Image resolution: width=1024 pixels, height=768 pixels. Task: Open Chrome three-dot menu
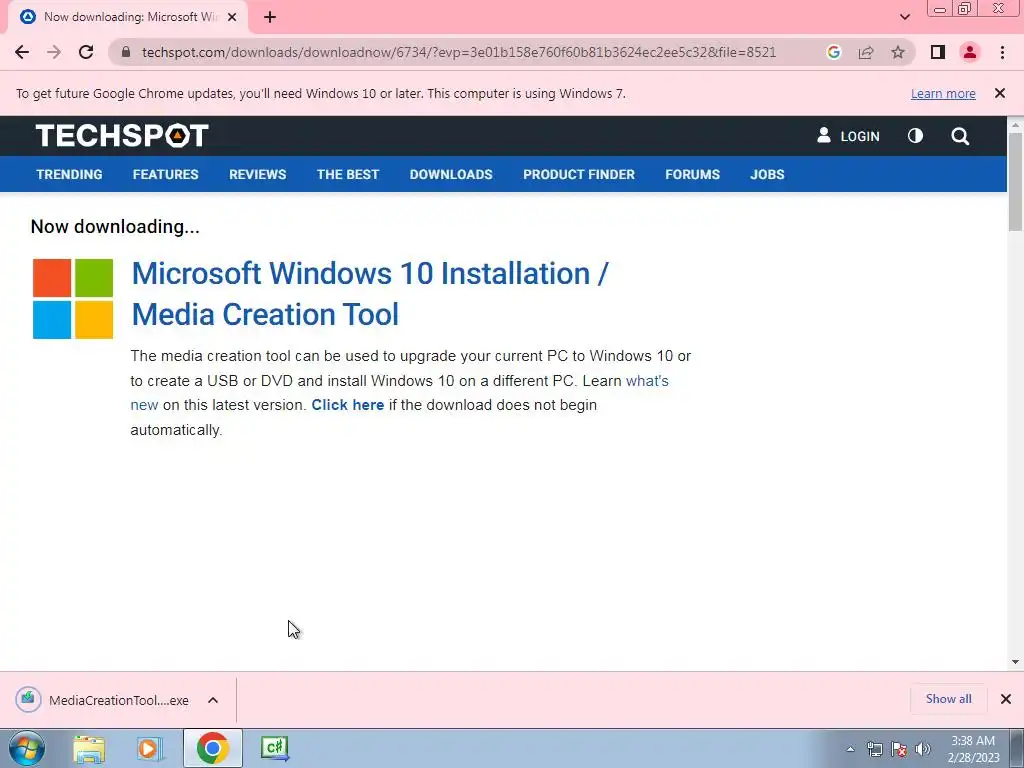(1002, 52)
